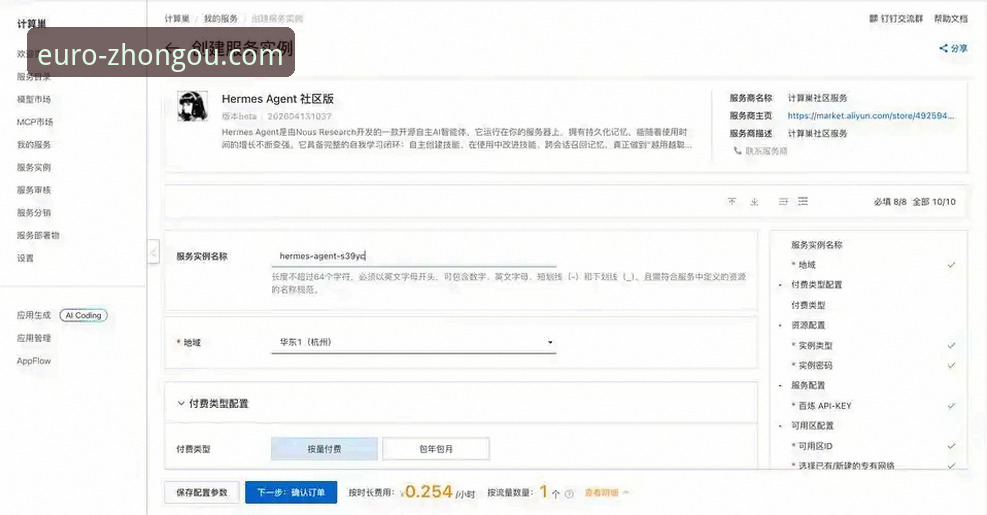Open the 地域 region dropdown 华东1（杭州）
The height and width of the screenshot is (515, 987).
point(414,342)
